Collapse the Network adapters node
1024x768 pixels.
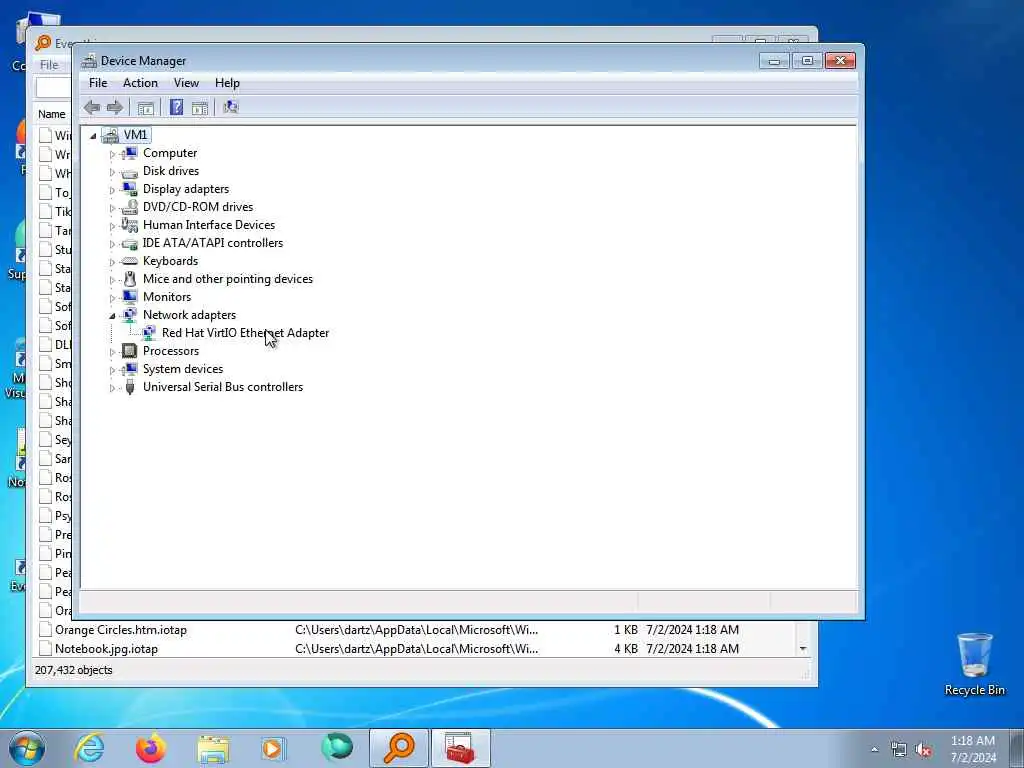pos(112,316)
